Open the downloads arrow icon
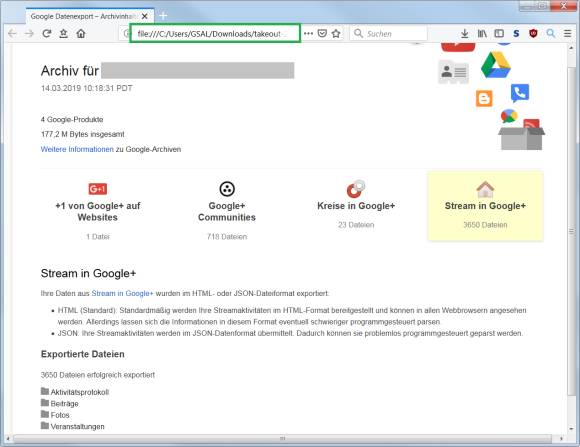This screenshot has height=447, width=580. coord(465,34)
